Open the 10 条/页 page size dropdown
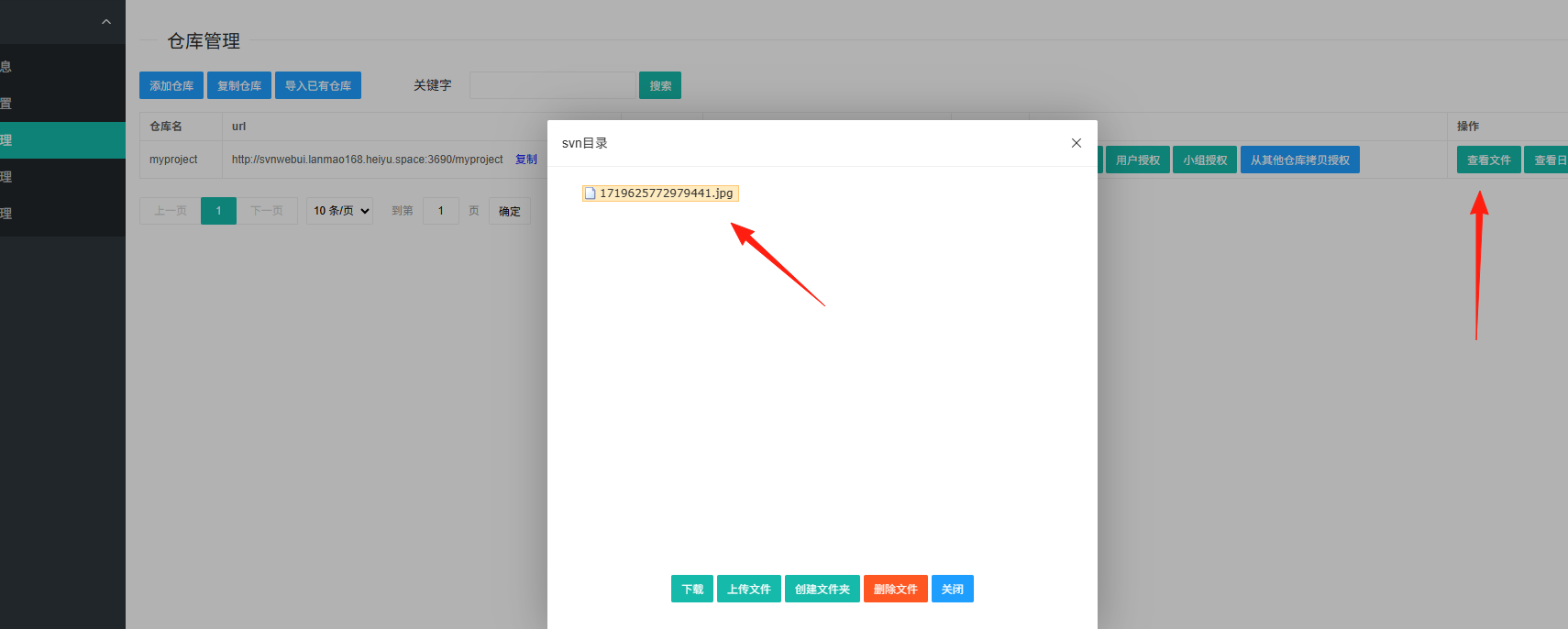This screenshot has height=629, width=1568. (340, 211)
